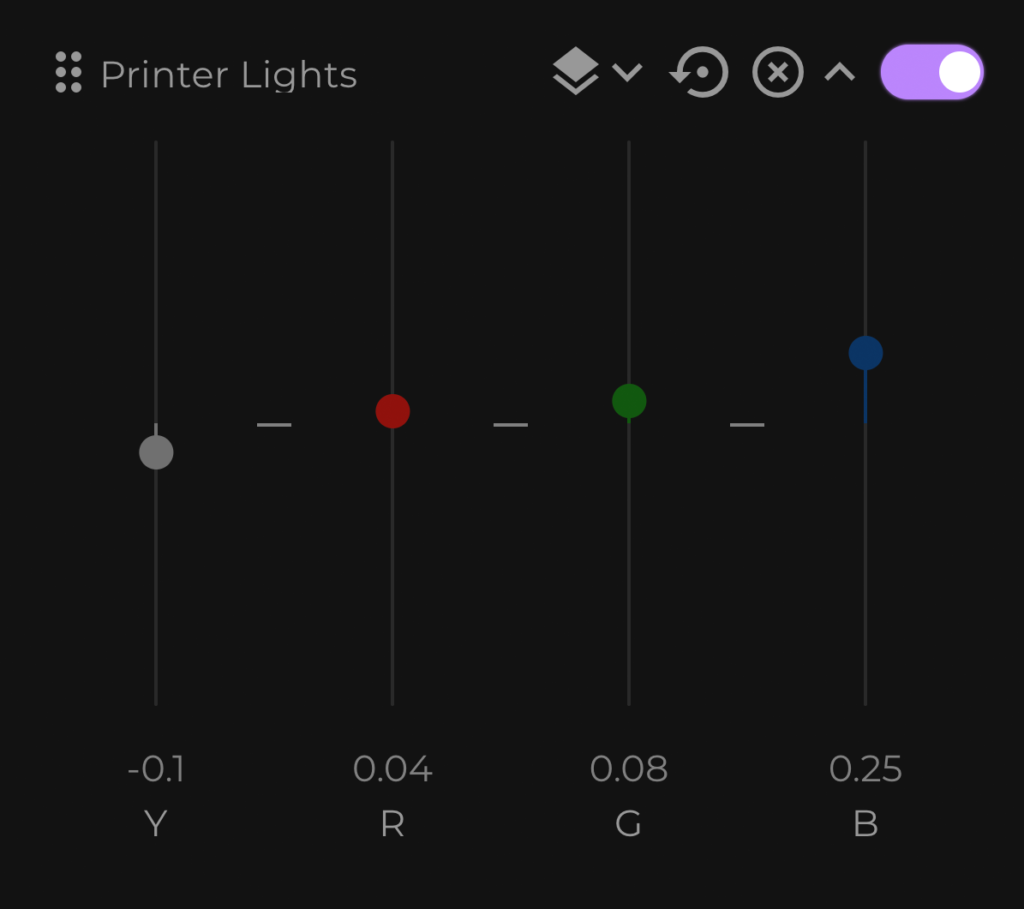Viewport: 1024px width, 909px height.
Task: Reset Printer Lights with the circular arrow icon
Action: coord(699,72)
